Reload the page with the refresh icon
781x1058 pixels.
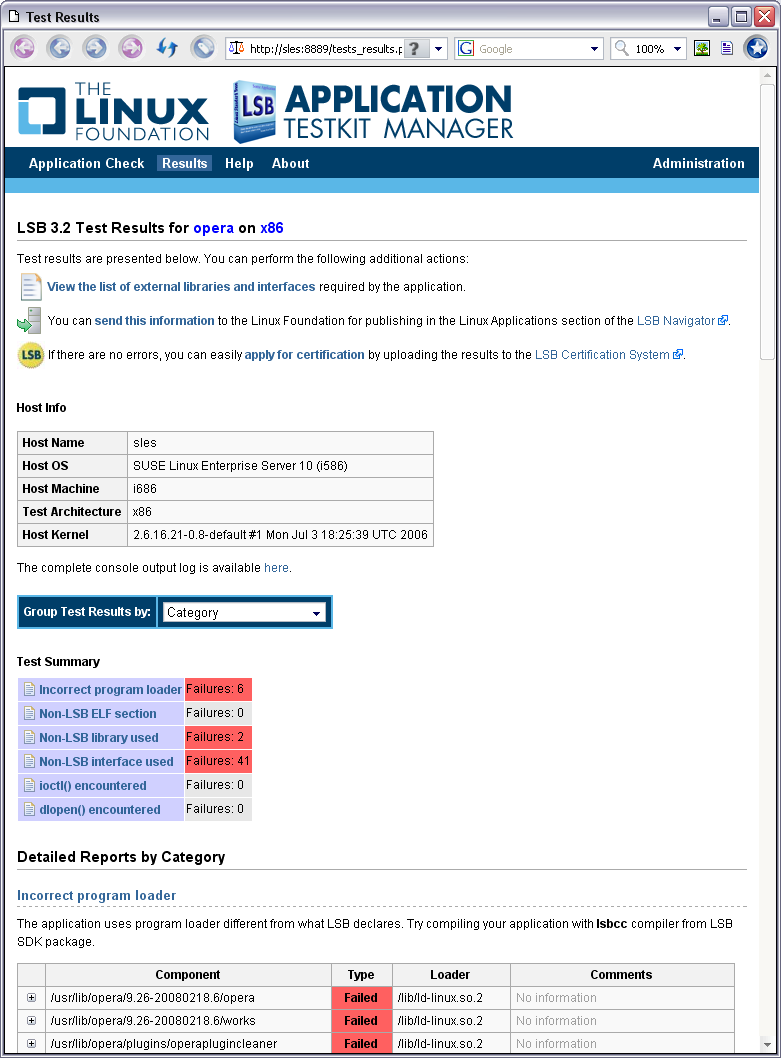[x=167, y=48]
